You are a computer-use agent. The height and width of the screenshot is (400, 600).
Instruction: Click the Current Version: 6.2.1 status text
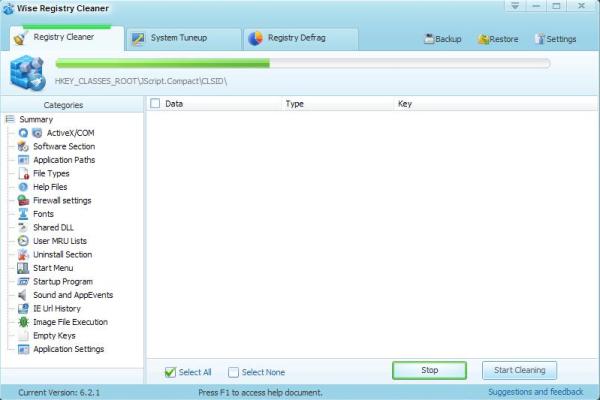tap(59, 392)
